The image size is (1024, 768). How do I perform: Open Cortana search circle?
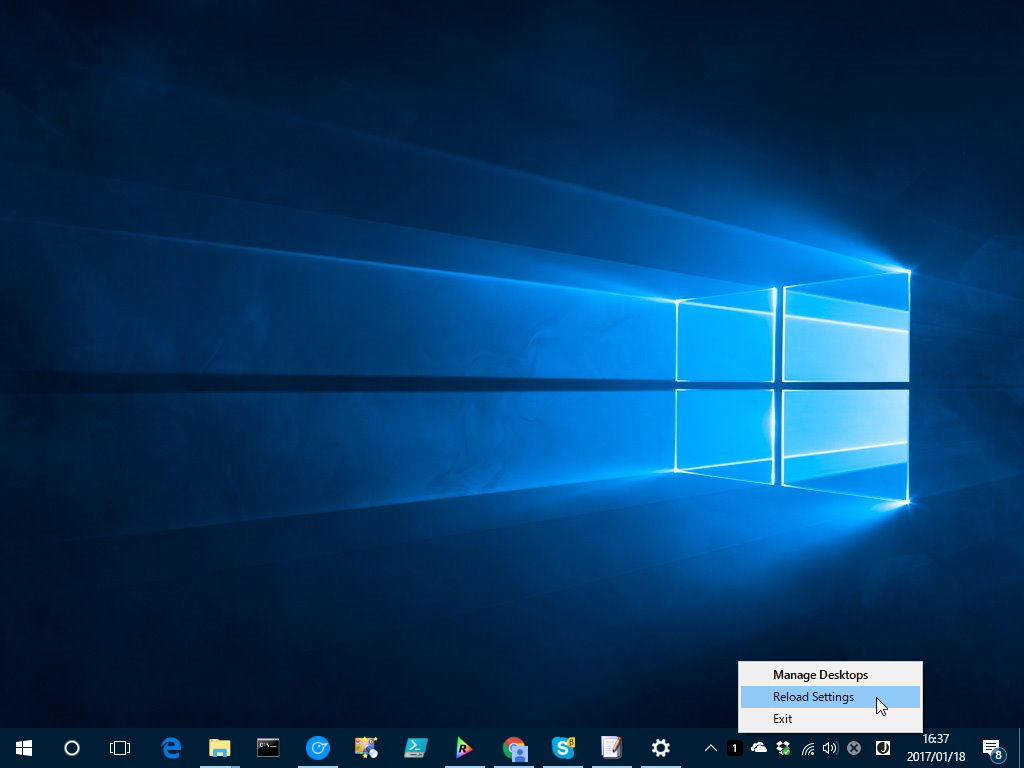(71, 747)
